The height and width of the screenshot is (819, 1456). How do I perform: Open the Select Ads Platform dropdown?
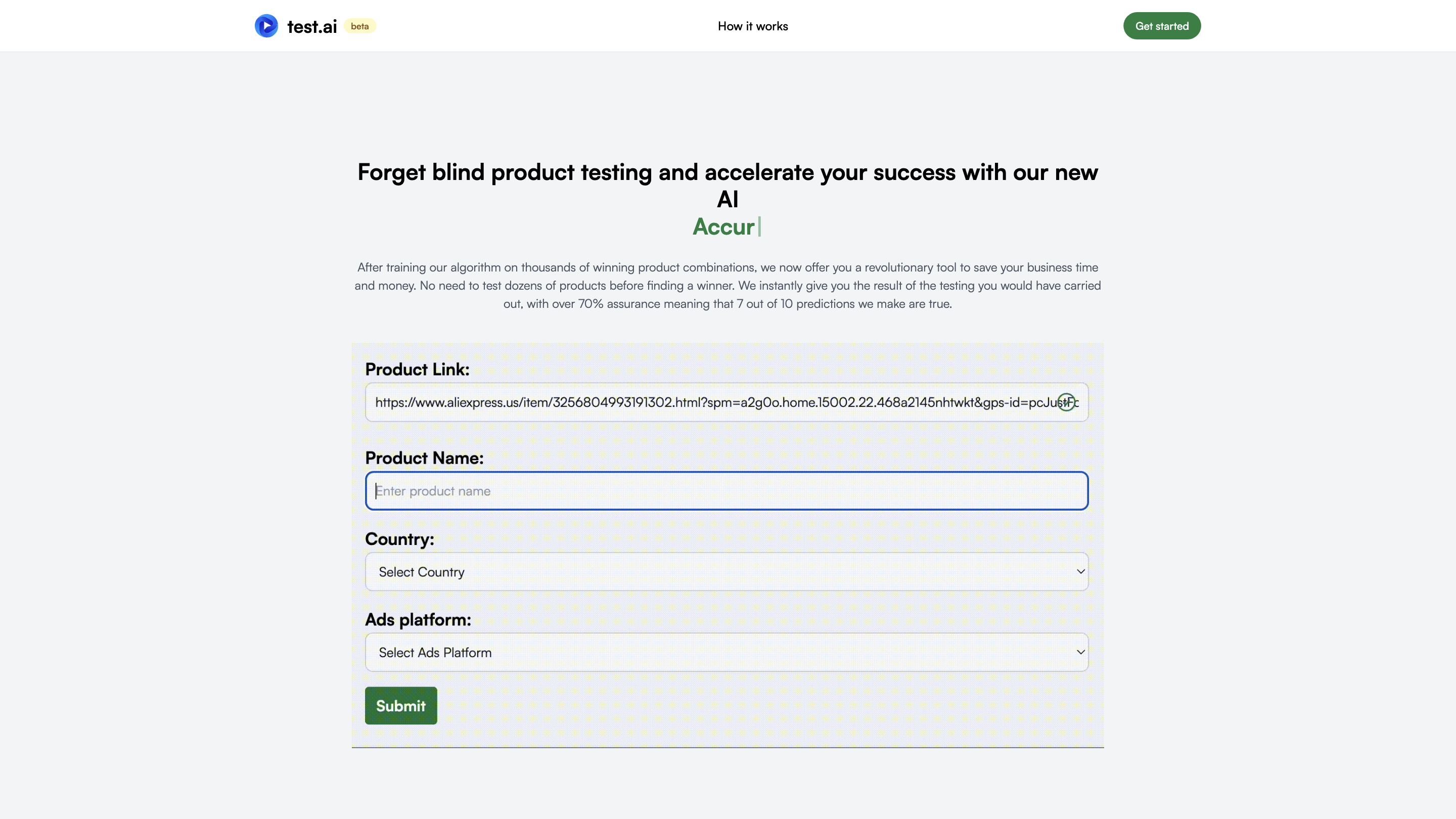pyautogui.click(x=726, y=652)
